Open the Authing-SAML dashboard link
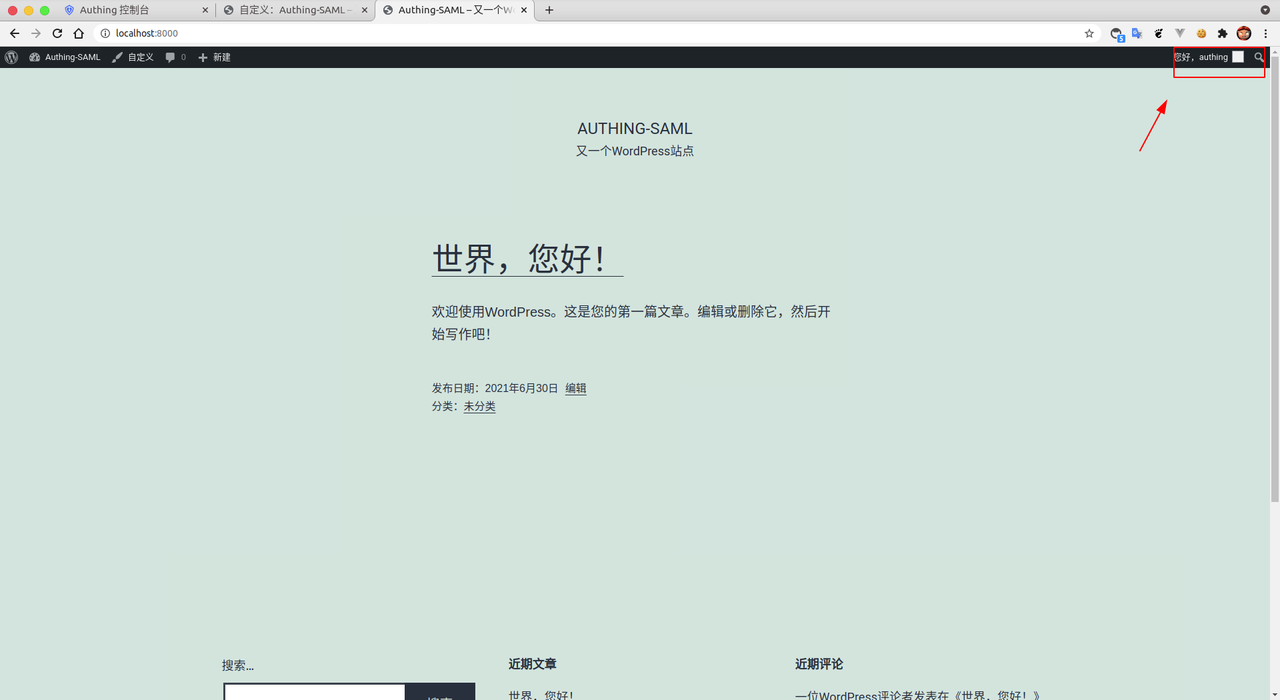1280x700 pixels. pos(65,57)
